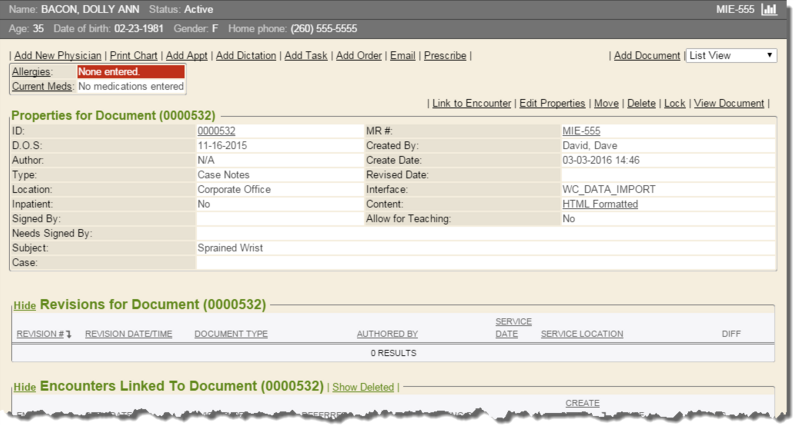This screenshot has height=425, width=794.
Task: Click the chart icon next to MIE-555
Action: click(769, 10)
